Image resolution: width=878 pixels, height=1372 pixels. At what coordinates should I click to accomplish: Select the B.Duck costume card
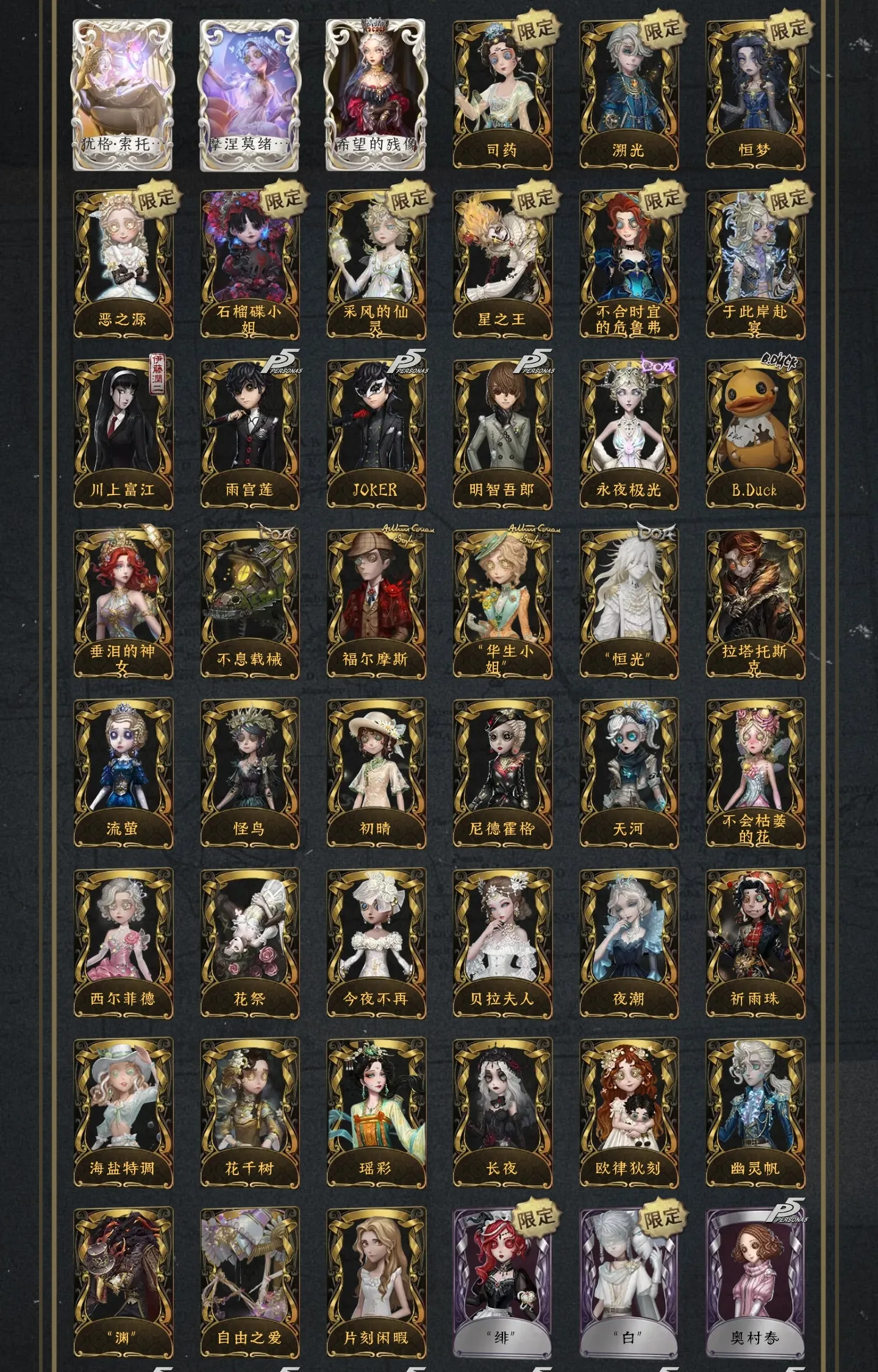coord(755,434)
